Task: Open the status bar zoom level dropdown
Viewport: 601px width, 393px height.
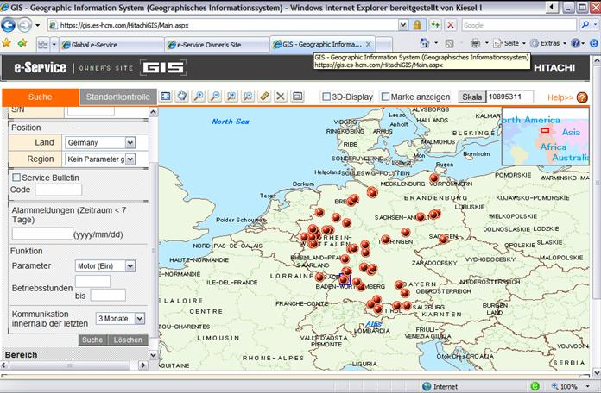Action: pos(588,386)
